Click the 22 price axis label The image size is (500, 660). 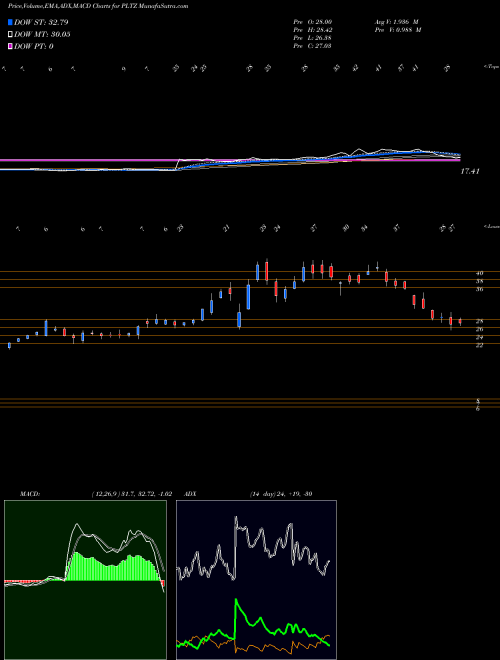pyautogui.click(x=479, y=345)
